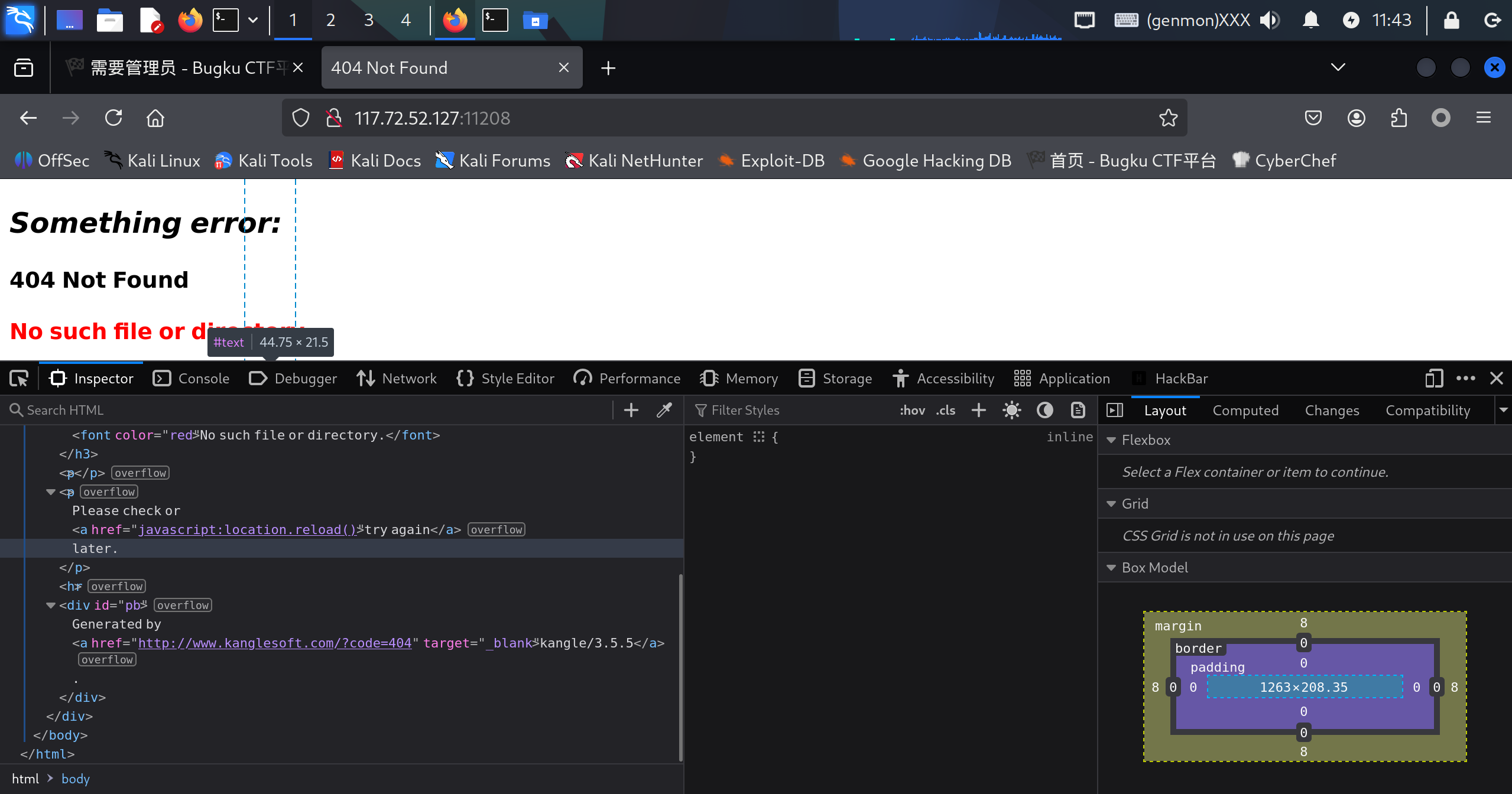Screen dimensions: 1512x794
Task: Open the Computed sidebar tab
Action: [1245, 410]
